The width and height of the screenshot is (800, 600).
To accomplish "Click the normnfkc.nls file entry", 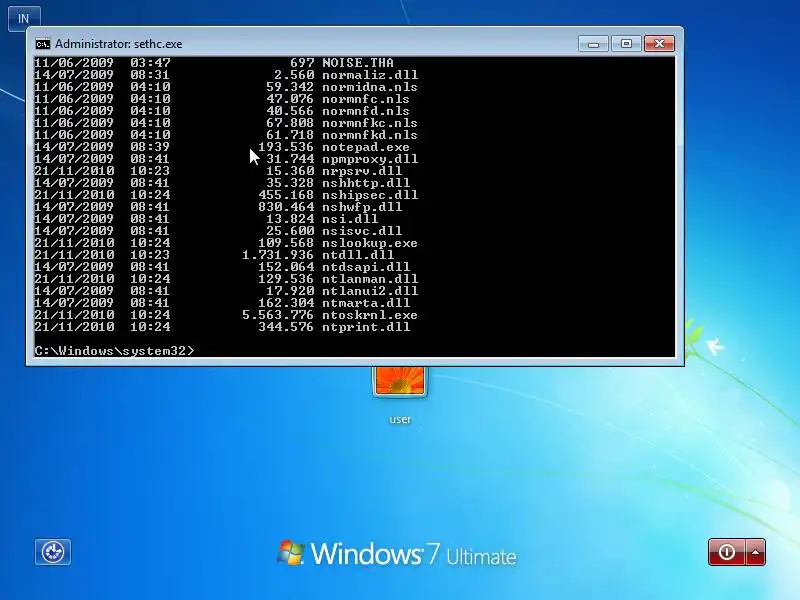I will (370, 123).
